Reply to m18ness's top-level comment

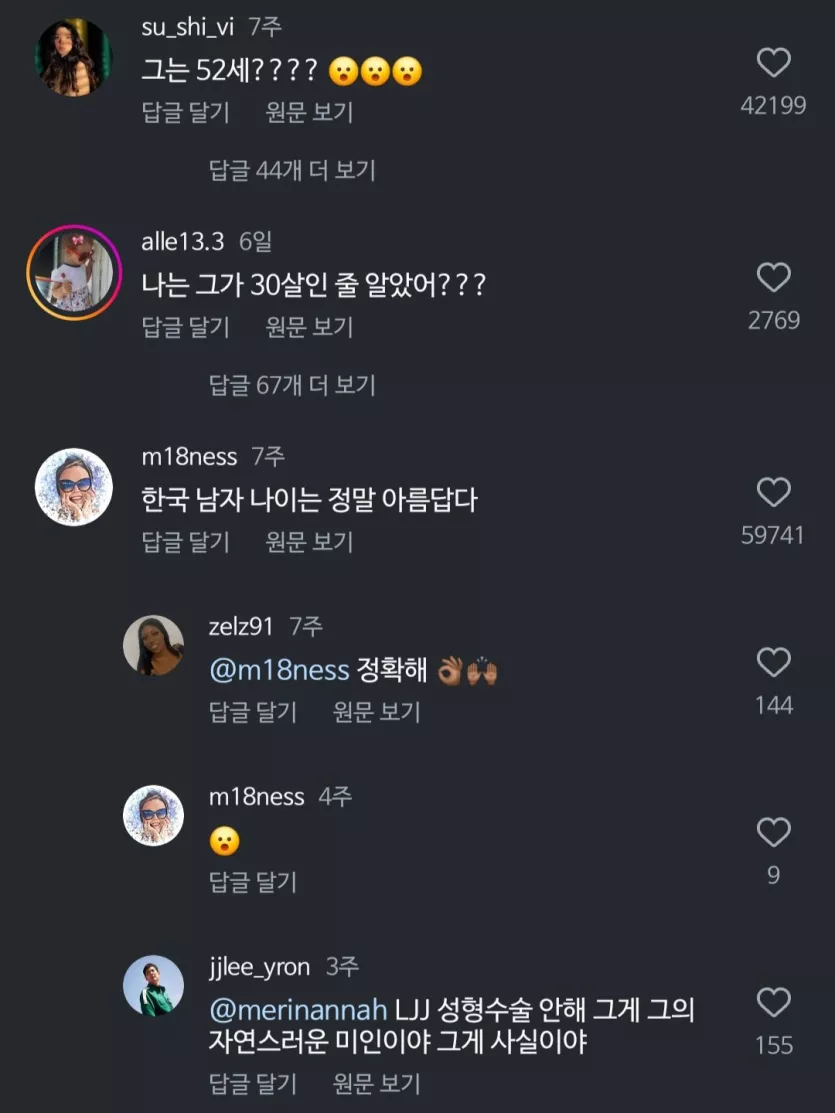[x=186, y=542]
